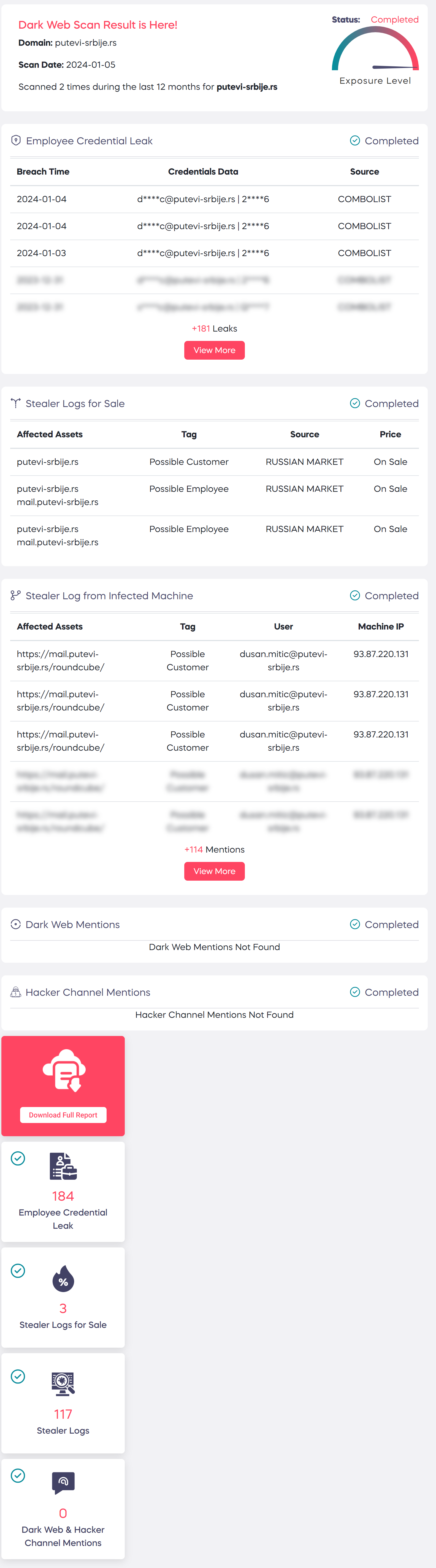This screenshot has width=436, height=1568.
Task: Click the check circle on Stealer Logs for Sale card
Action: [18, 1270]
